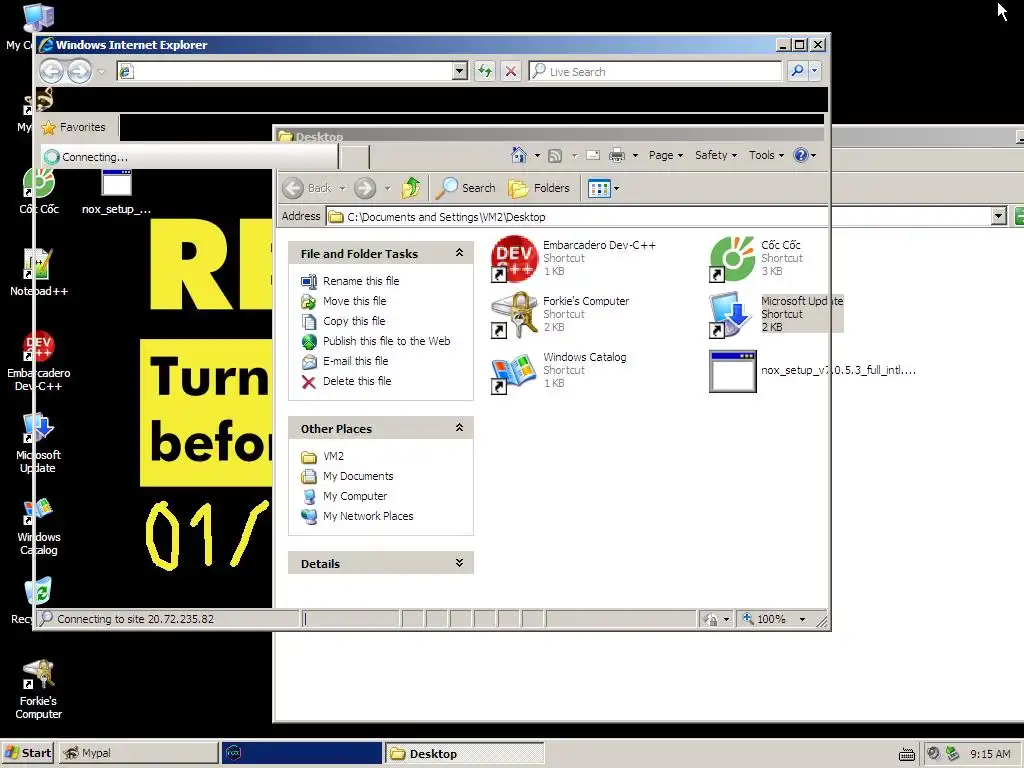
Task: Click the Up folder icon in Explorer
Action: pos(411,188)
